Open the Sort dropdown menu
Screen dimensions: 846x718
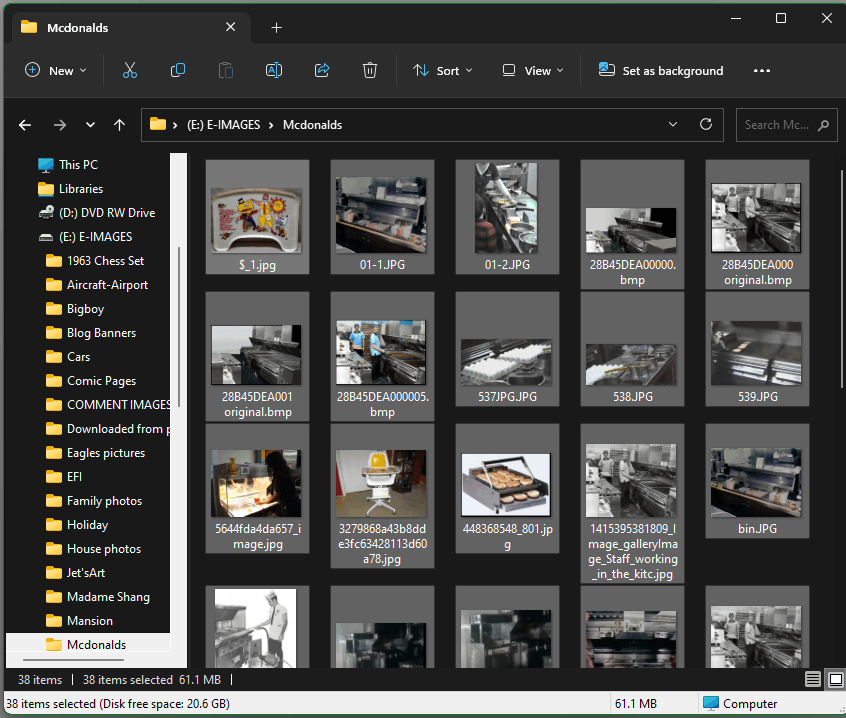tap(441, 71)
